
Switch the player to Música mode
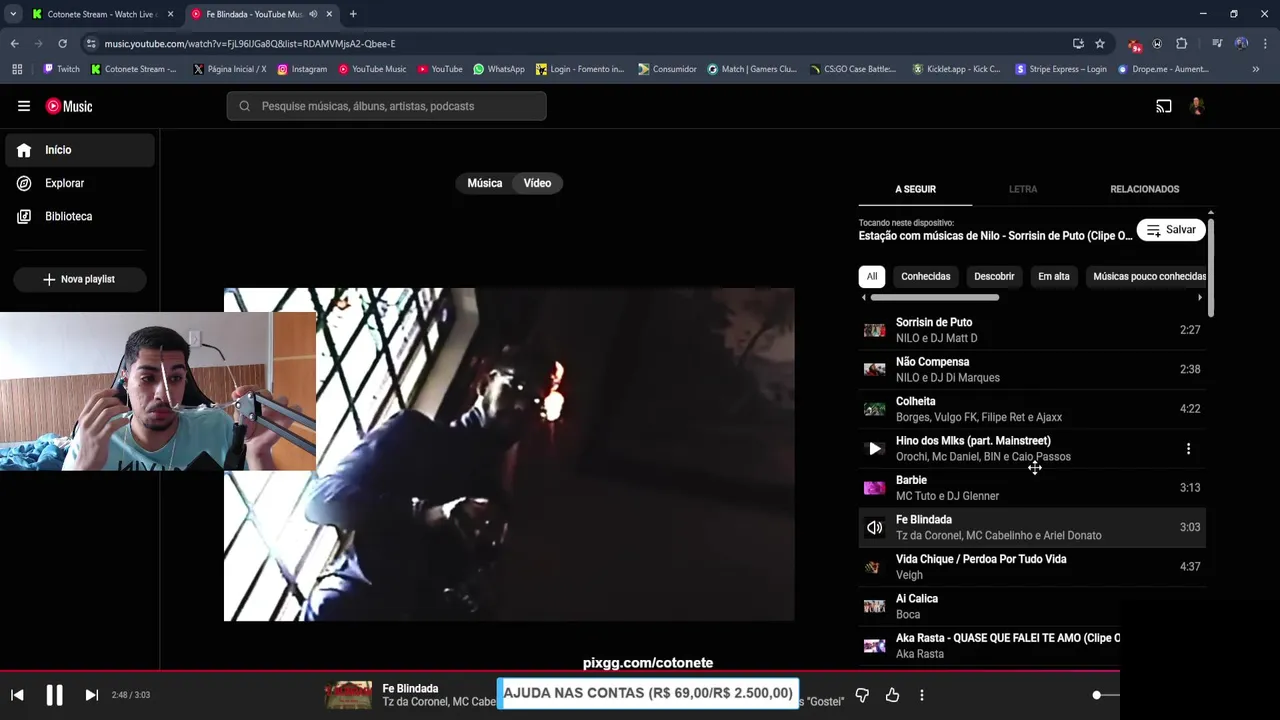(485, 183)
